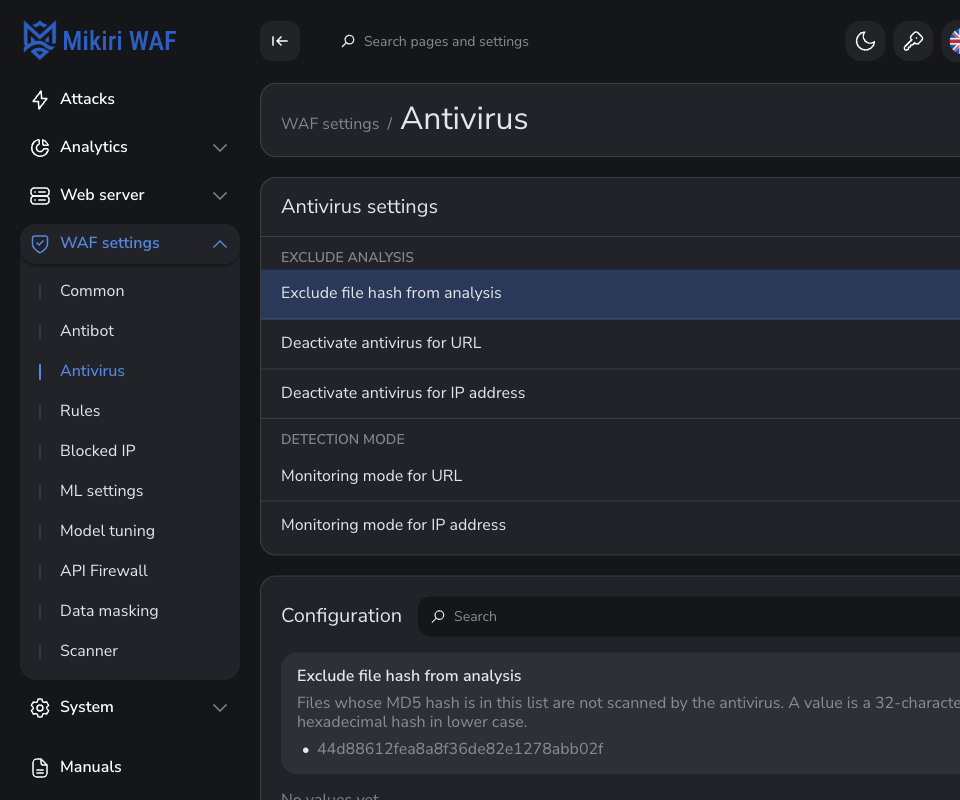Click the Antivirus settings heading

point(359,207)
